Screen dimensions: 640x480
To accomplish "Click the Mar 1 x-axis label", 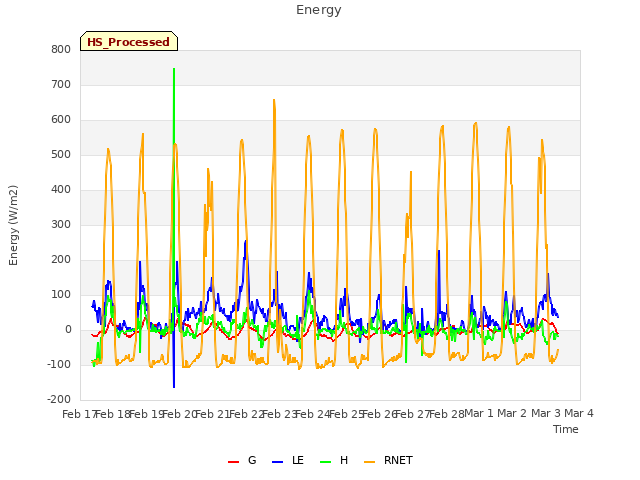I will pos(479,413).
